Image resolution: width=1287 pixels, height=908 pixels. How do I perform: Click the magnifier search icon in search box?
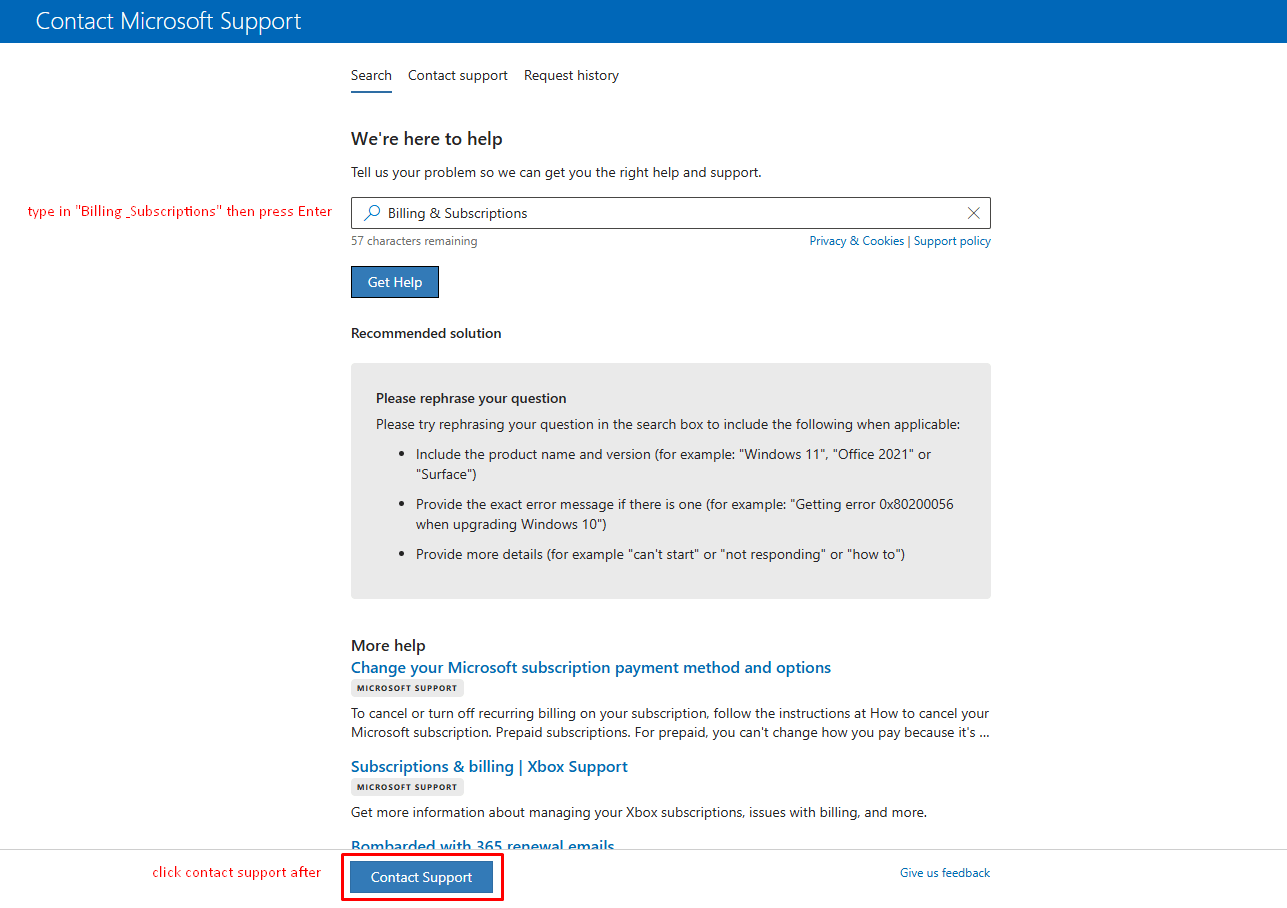coord(371,213)
